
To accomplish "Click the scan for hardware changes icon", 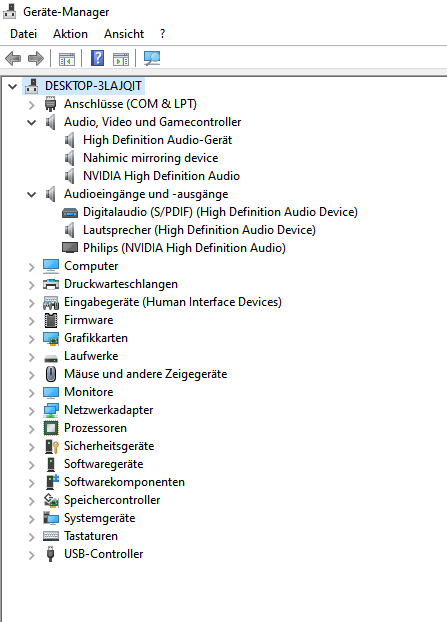I will point(152,58).
